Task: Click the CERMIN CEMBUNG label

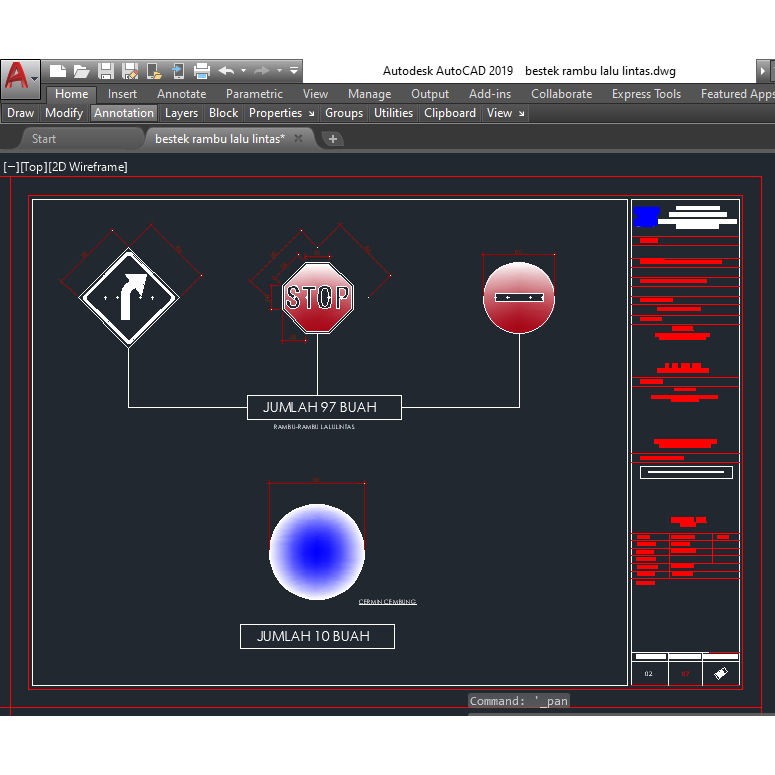Action: tap(388, 602)
